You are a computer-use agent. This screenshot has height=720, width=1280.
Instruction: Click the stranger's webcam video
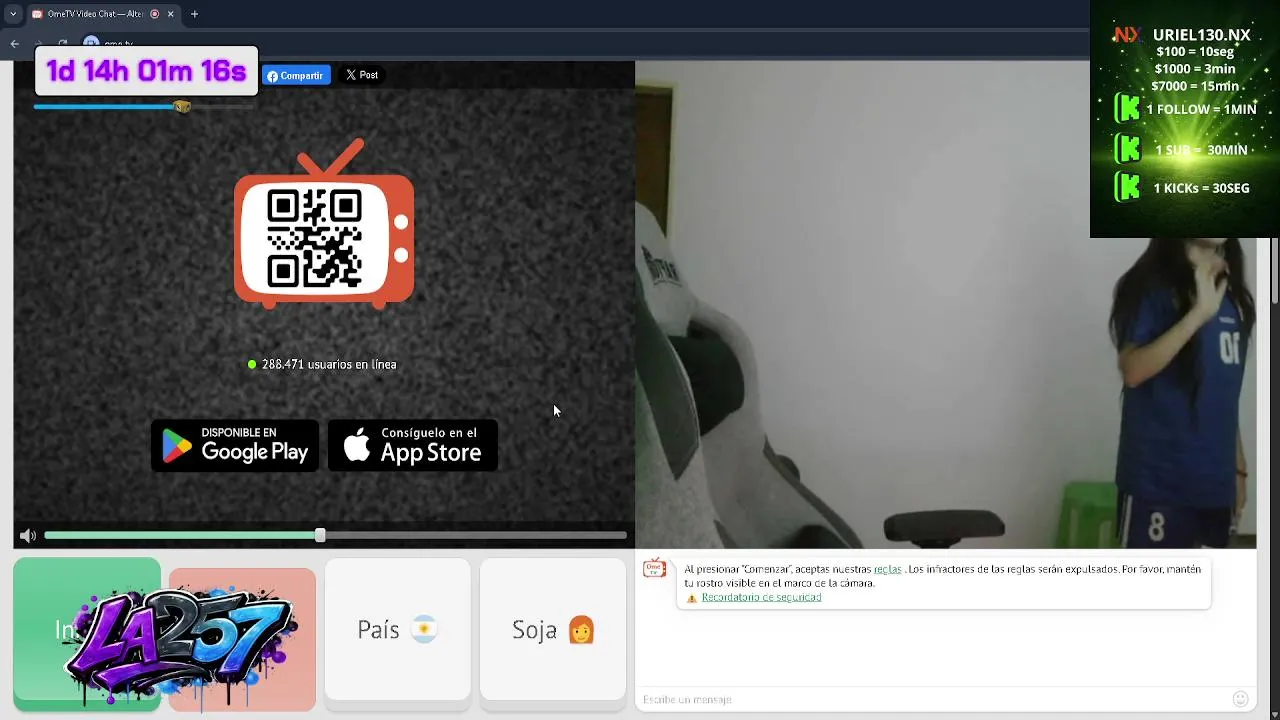pyautogui.click(x=946, y=305)
